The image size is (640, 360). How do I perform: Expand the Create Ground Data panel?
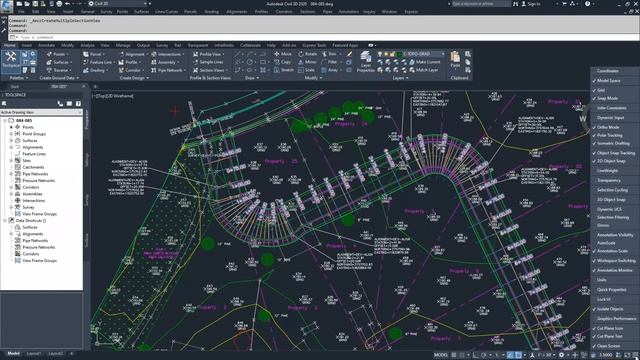pos(59,78)
